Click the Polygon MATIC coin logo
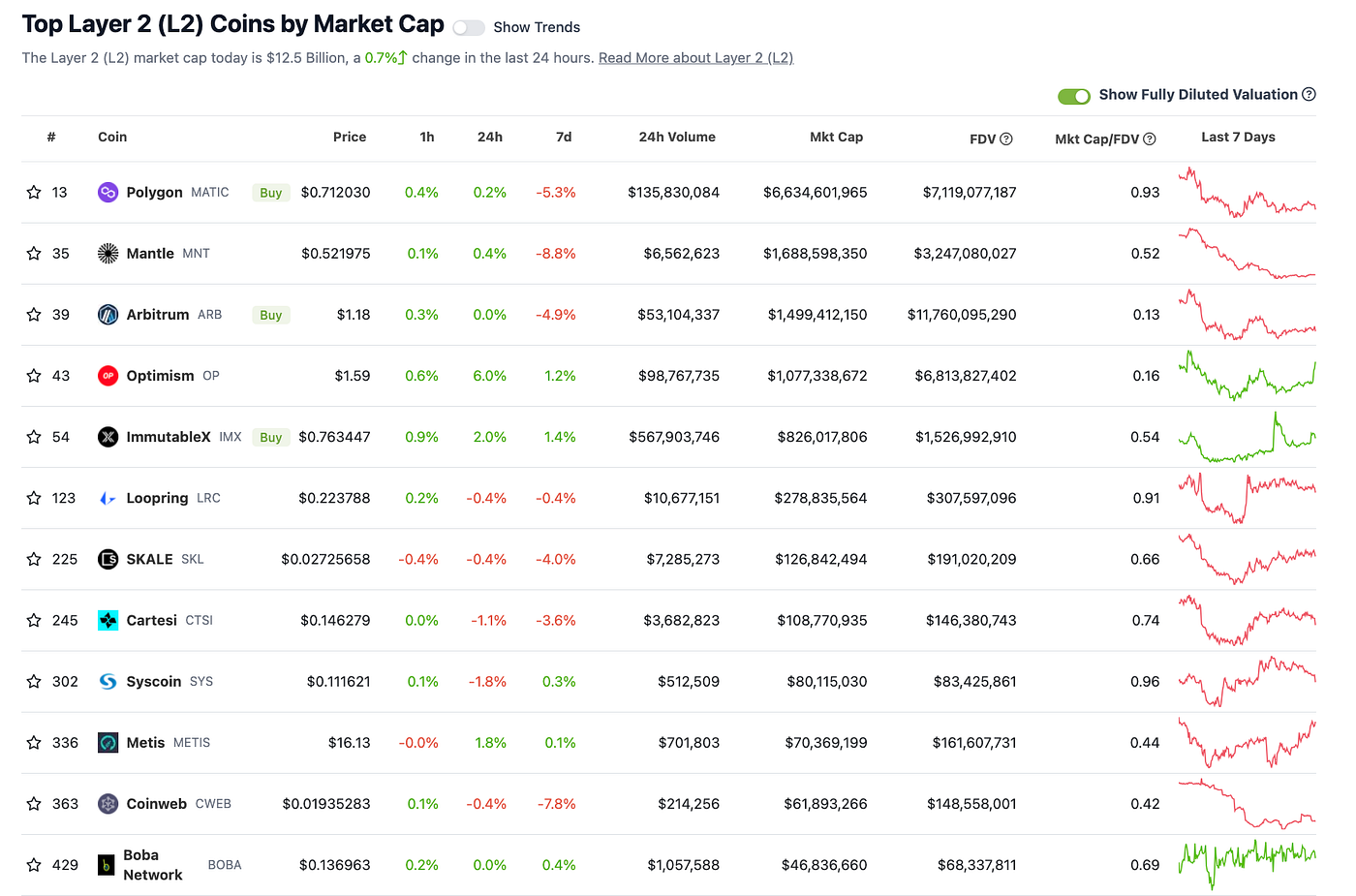The height and width of the screenshot is (896, 1356). (x=107, y=192)
